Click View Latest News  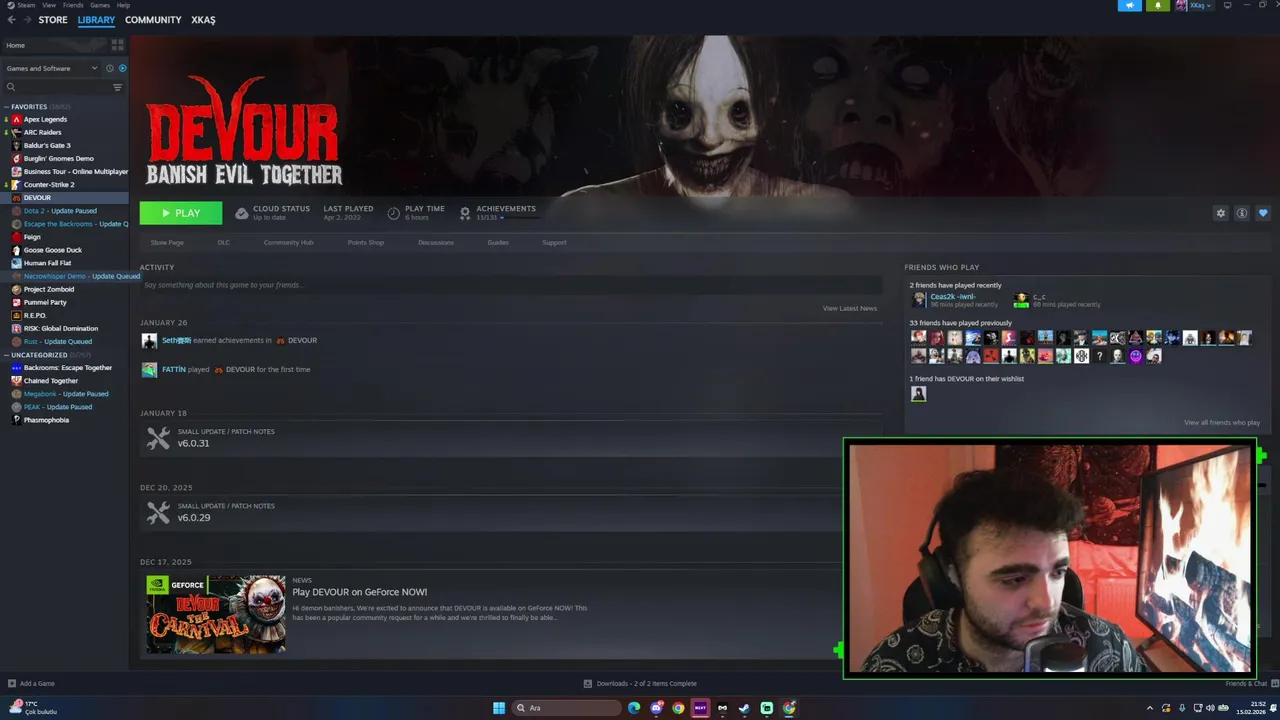[850, 308]
